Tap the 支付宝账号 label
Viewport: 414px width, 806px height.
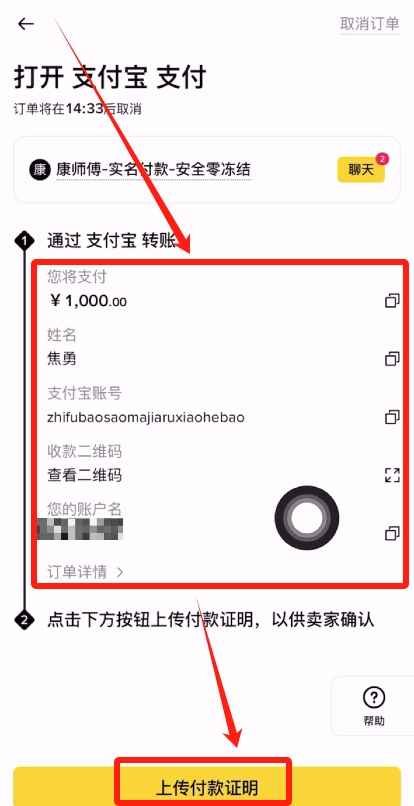click(x=84, y=394)
